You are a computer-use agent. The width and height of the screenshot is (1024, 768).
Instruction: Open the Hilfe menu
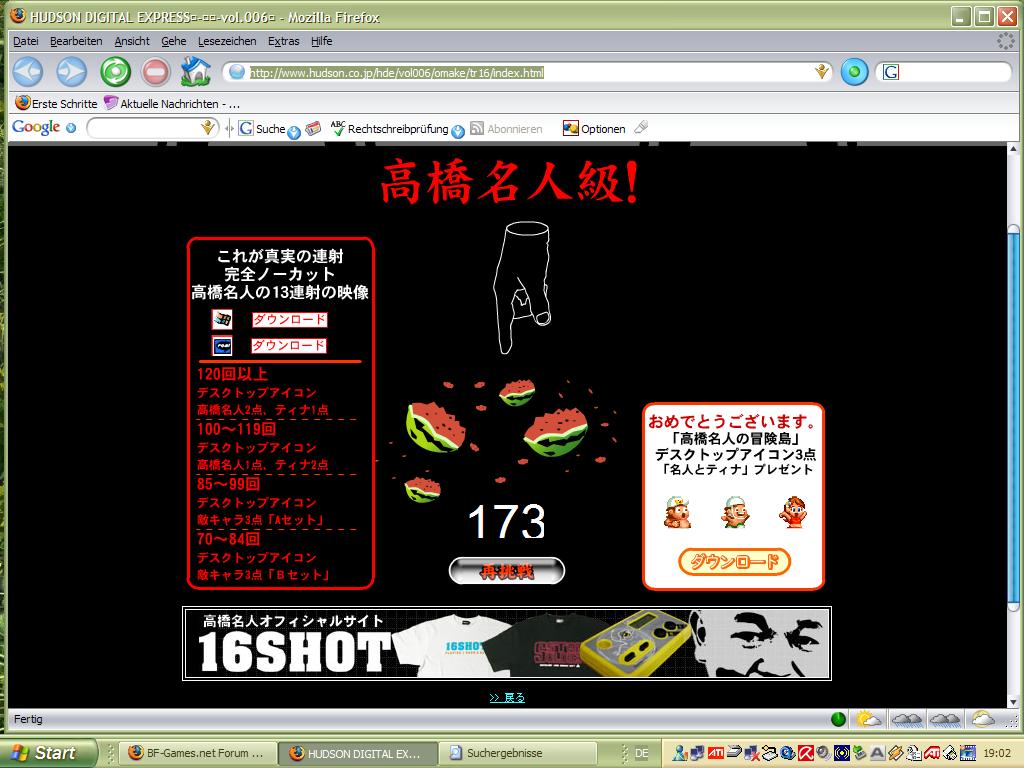pyautogui.click(x=321, y=41)
